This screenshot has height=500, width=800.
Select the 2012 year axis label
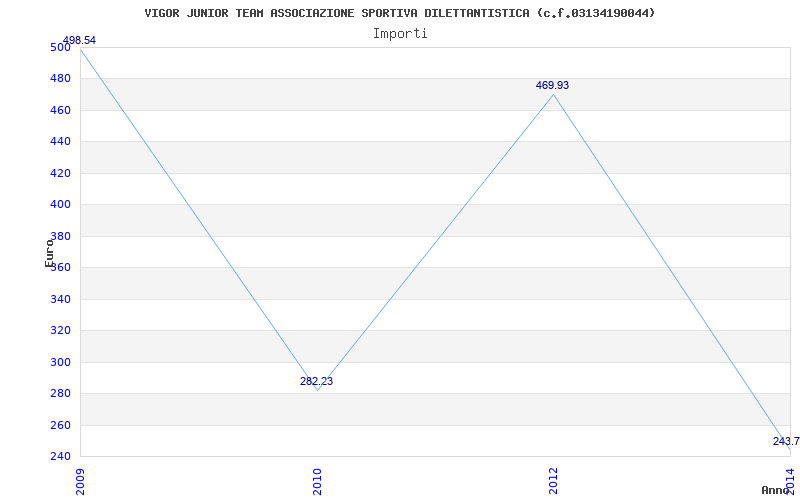coord(554,481)
